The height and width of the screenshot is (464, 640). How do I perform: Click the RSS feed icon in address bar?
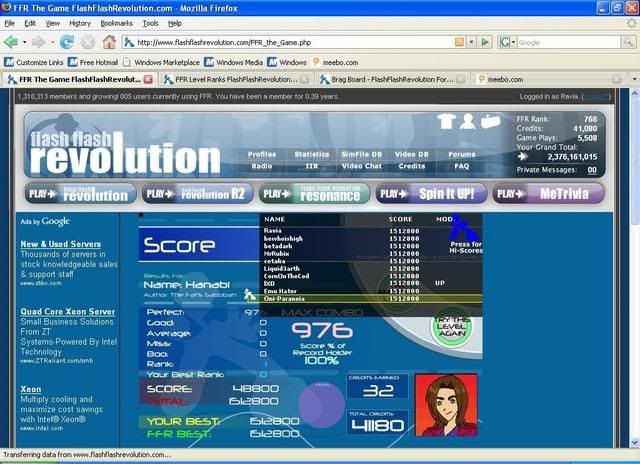coord(460,42)
